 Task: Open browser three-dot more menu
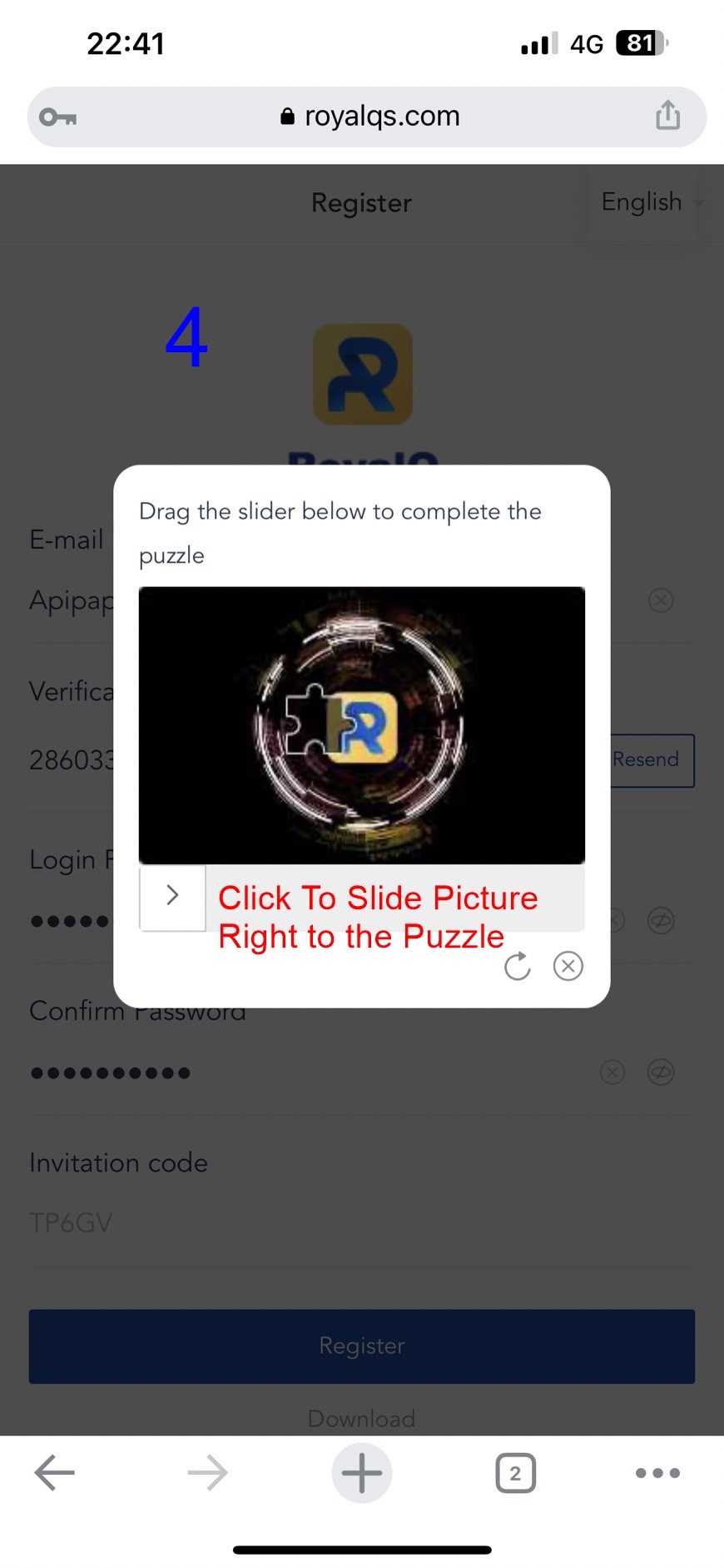coord(657,1473)
